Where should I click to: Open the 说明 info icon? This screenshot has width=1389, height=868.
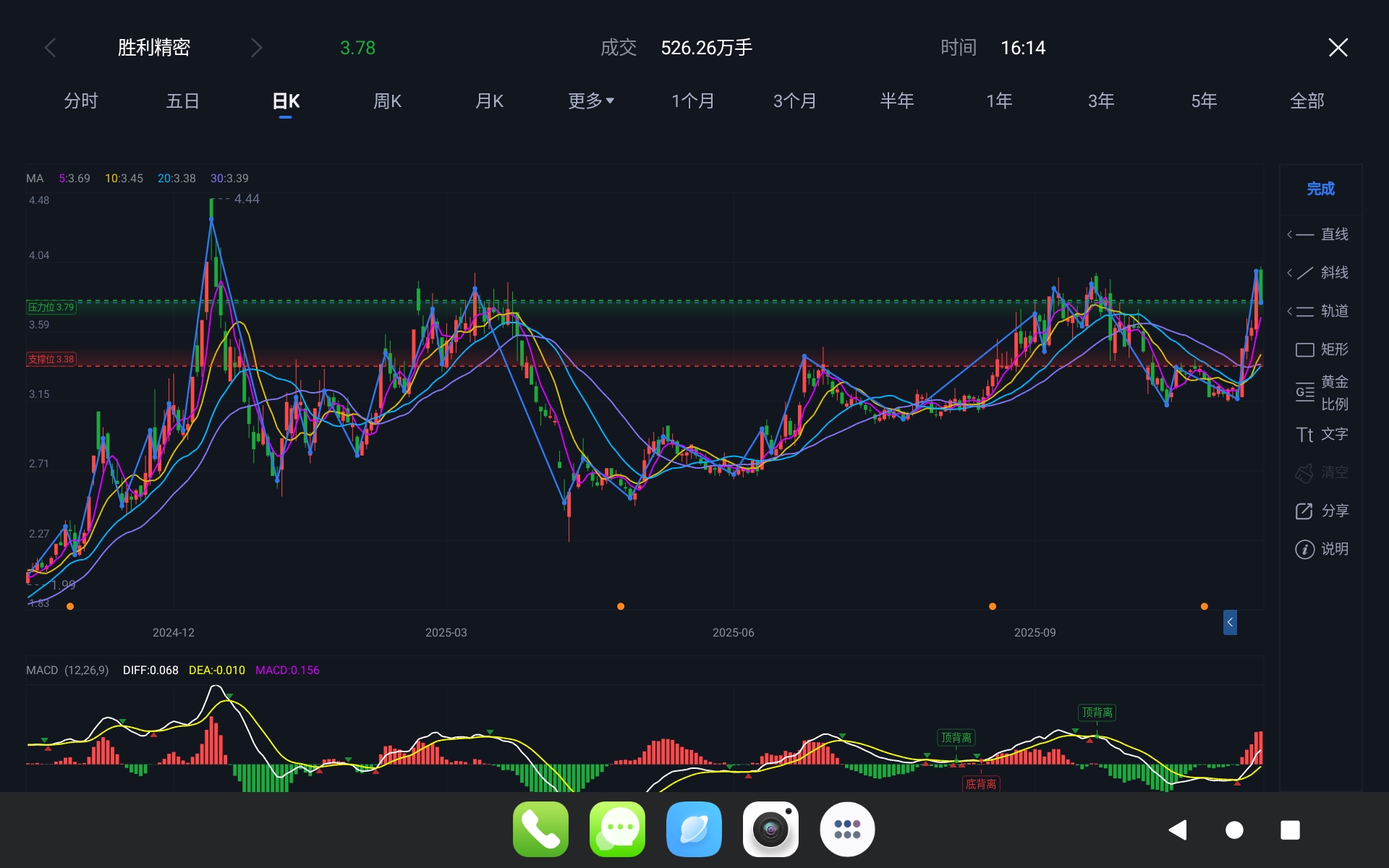tap(1320, 549)
